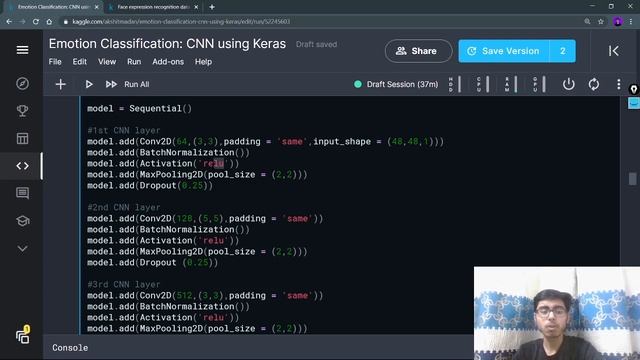Click the notebook vertical scrollbar thumb

point(632,179)
